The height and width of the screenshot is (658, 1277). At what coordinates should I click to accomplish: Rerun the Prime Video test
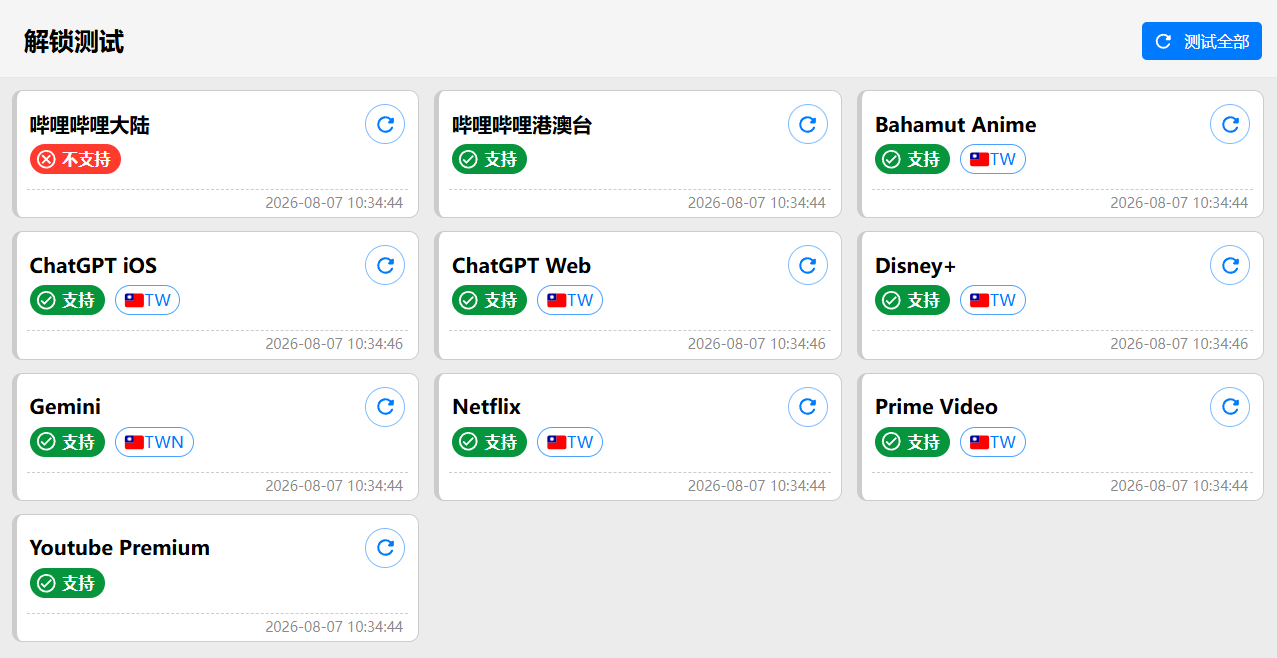click(1230, 407)
